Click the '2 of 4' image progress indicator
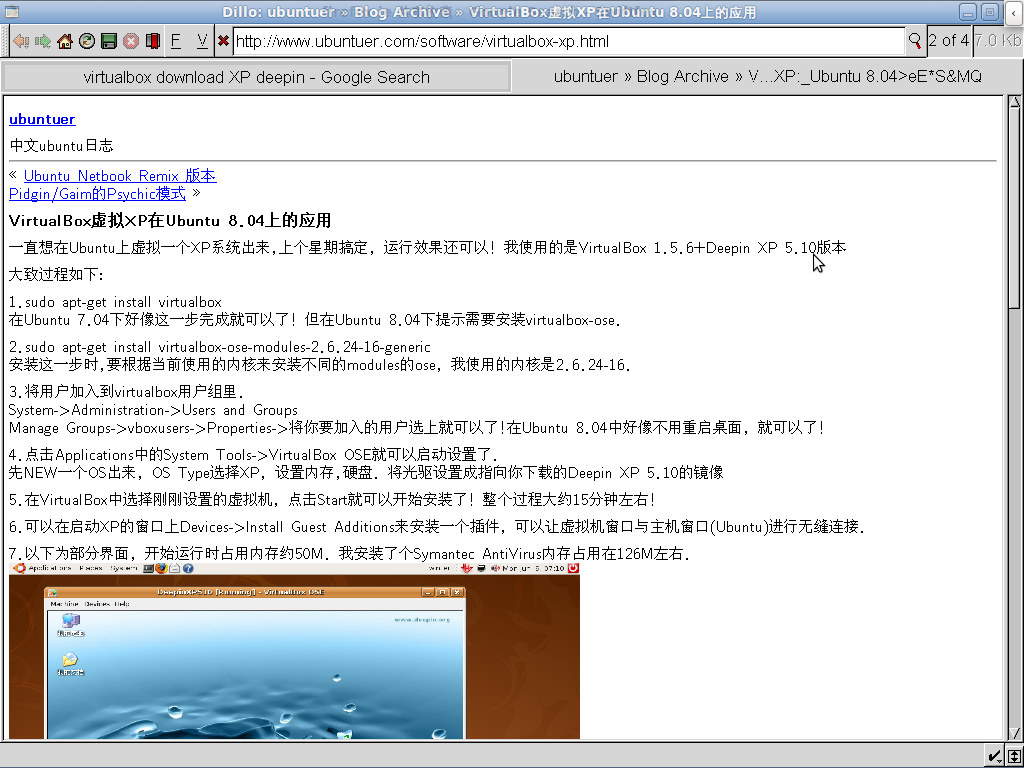 click(x=949, y=40)
